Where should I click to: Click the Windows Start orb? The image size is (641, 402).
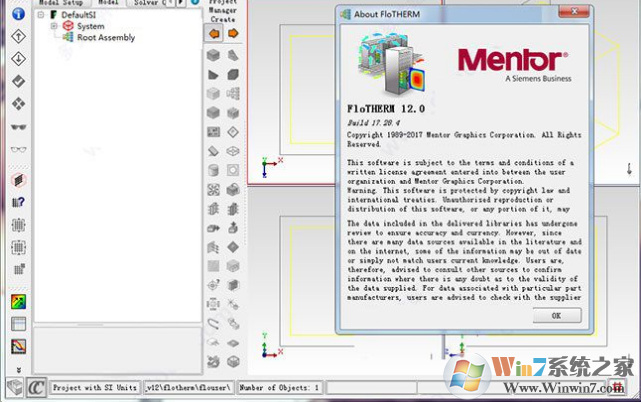click(467, 378)
